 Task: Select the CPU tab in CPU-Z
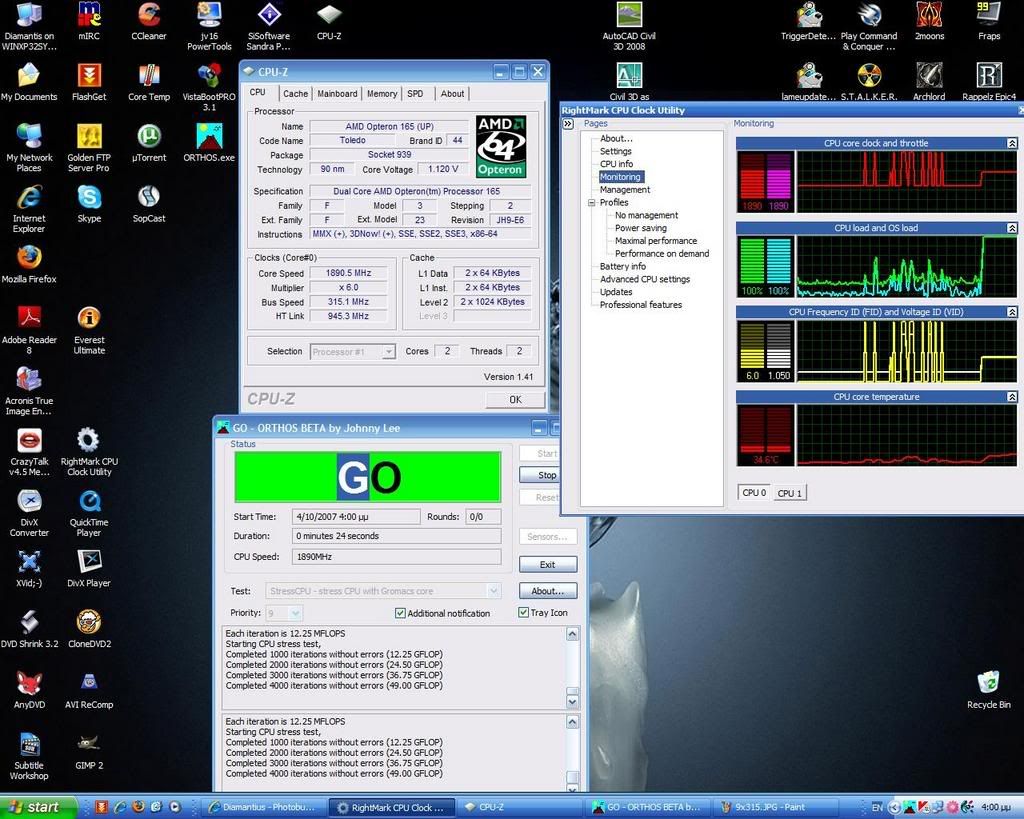(x=258, y=93)
